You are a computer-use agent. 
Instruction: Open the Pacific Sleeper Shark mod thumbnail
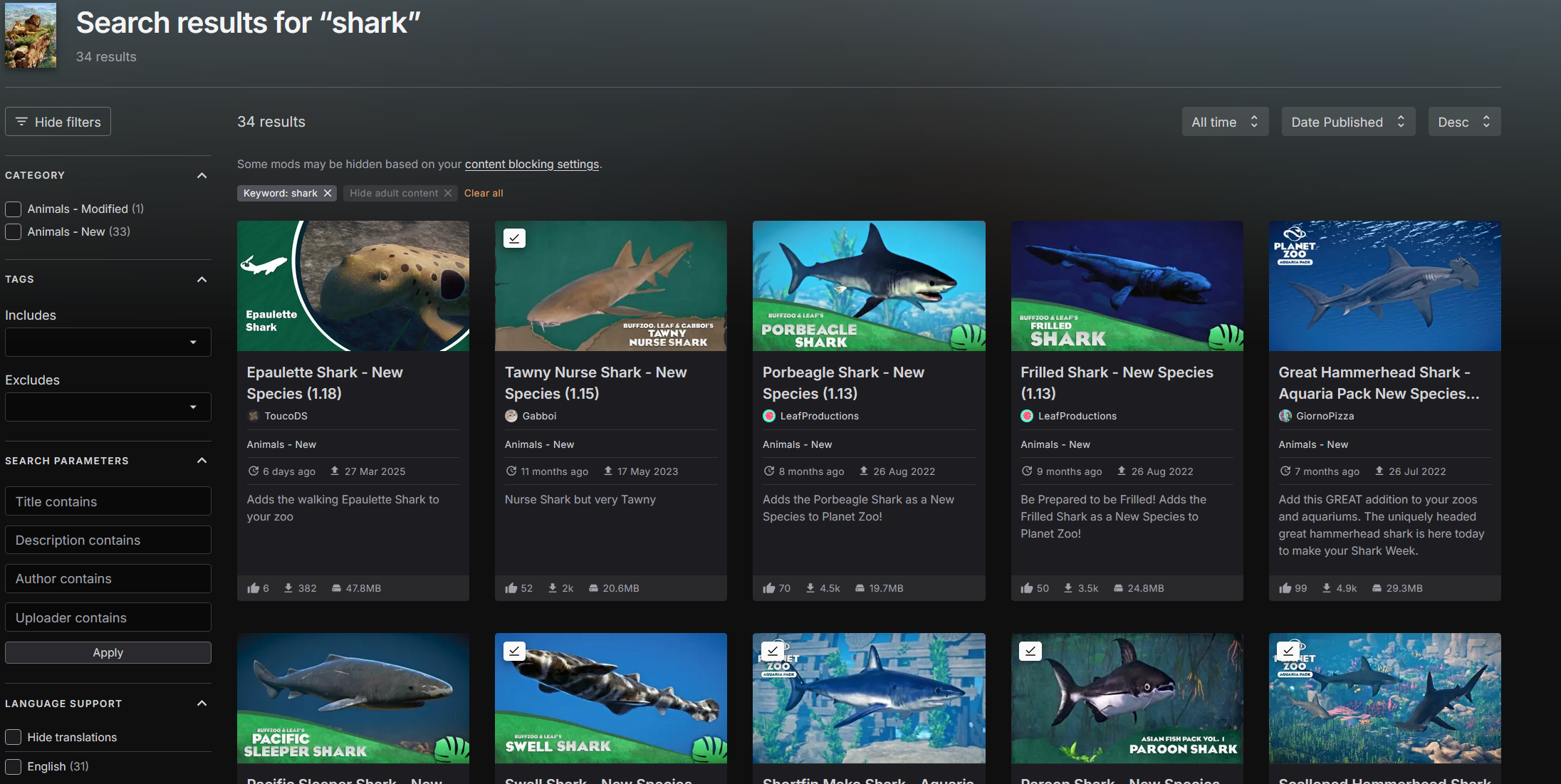[x=353, y=699]
